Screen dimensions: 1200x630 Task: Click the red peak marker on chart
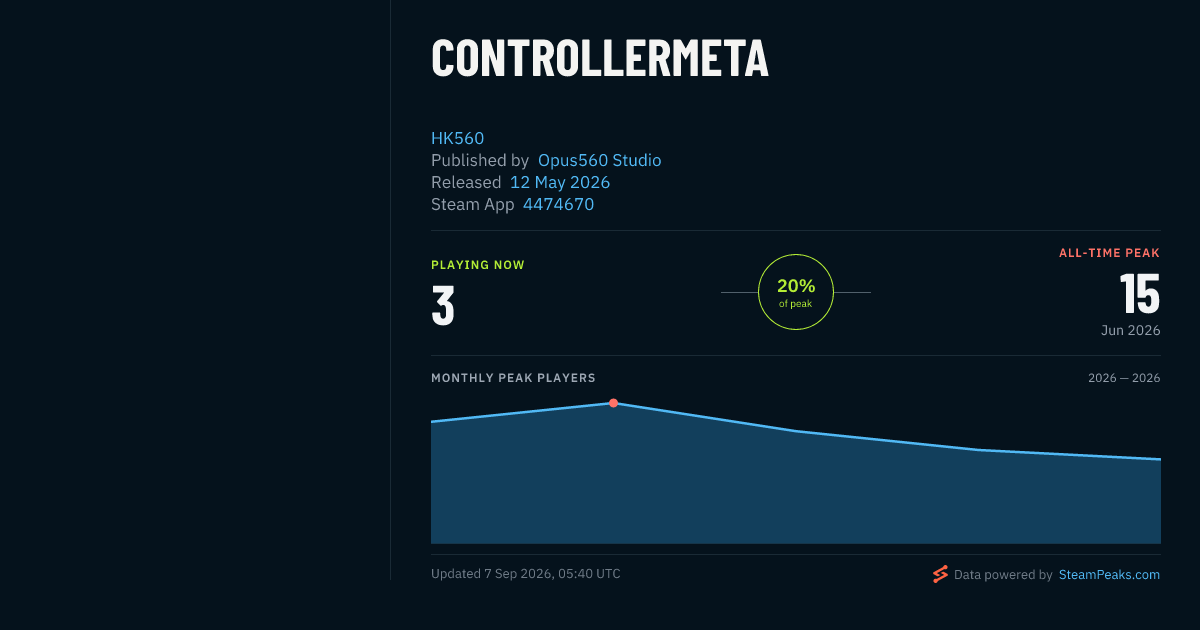[613, 403]
